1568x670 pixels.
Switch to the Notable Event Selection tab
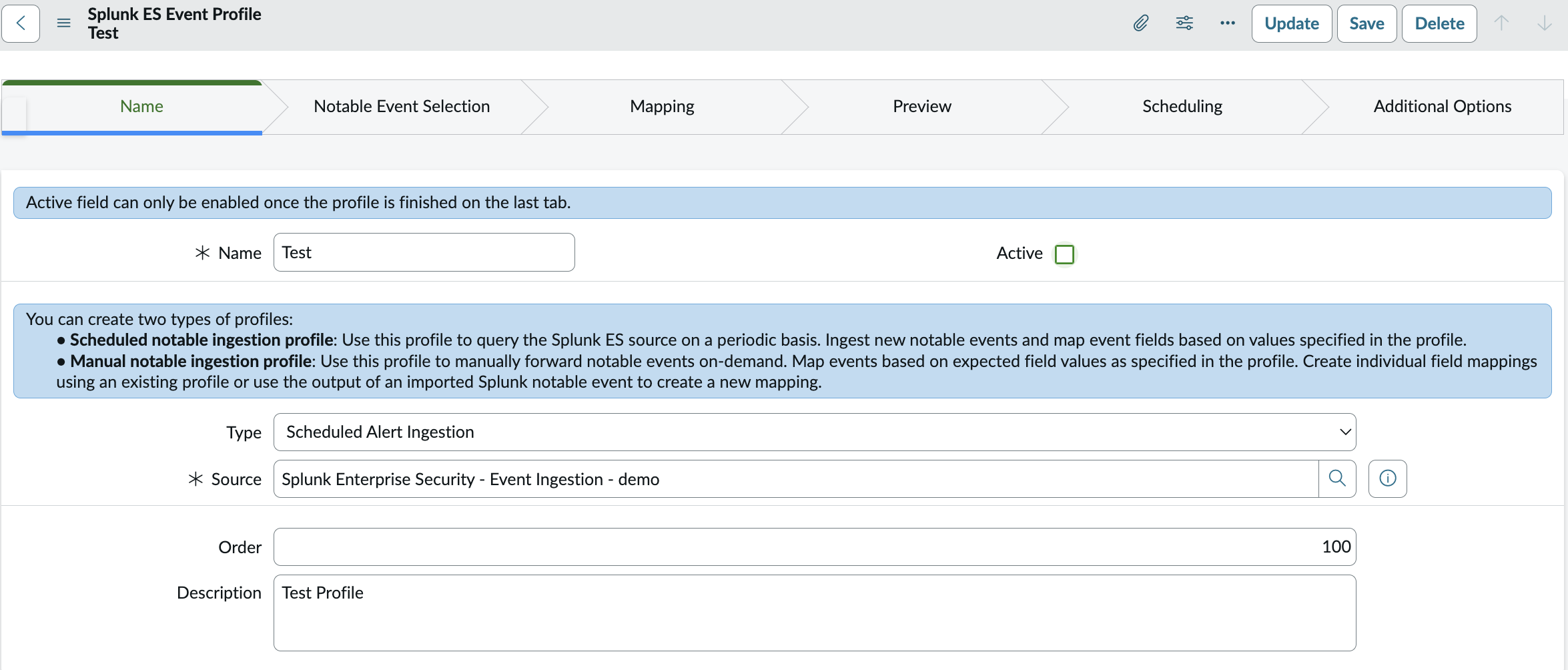(x=402, y=107)
